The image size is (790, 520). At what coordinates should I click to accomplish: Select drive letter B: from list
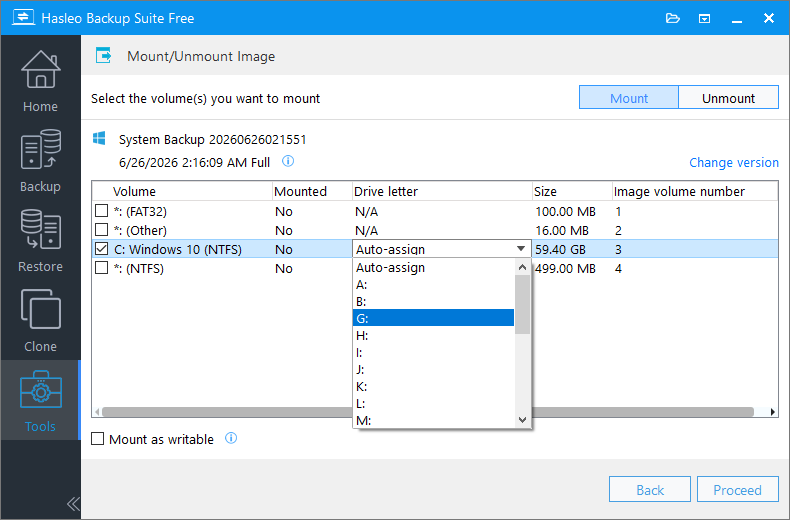point(433,302)
